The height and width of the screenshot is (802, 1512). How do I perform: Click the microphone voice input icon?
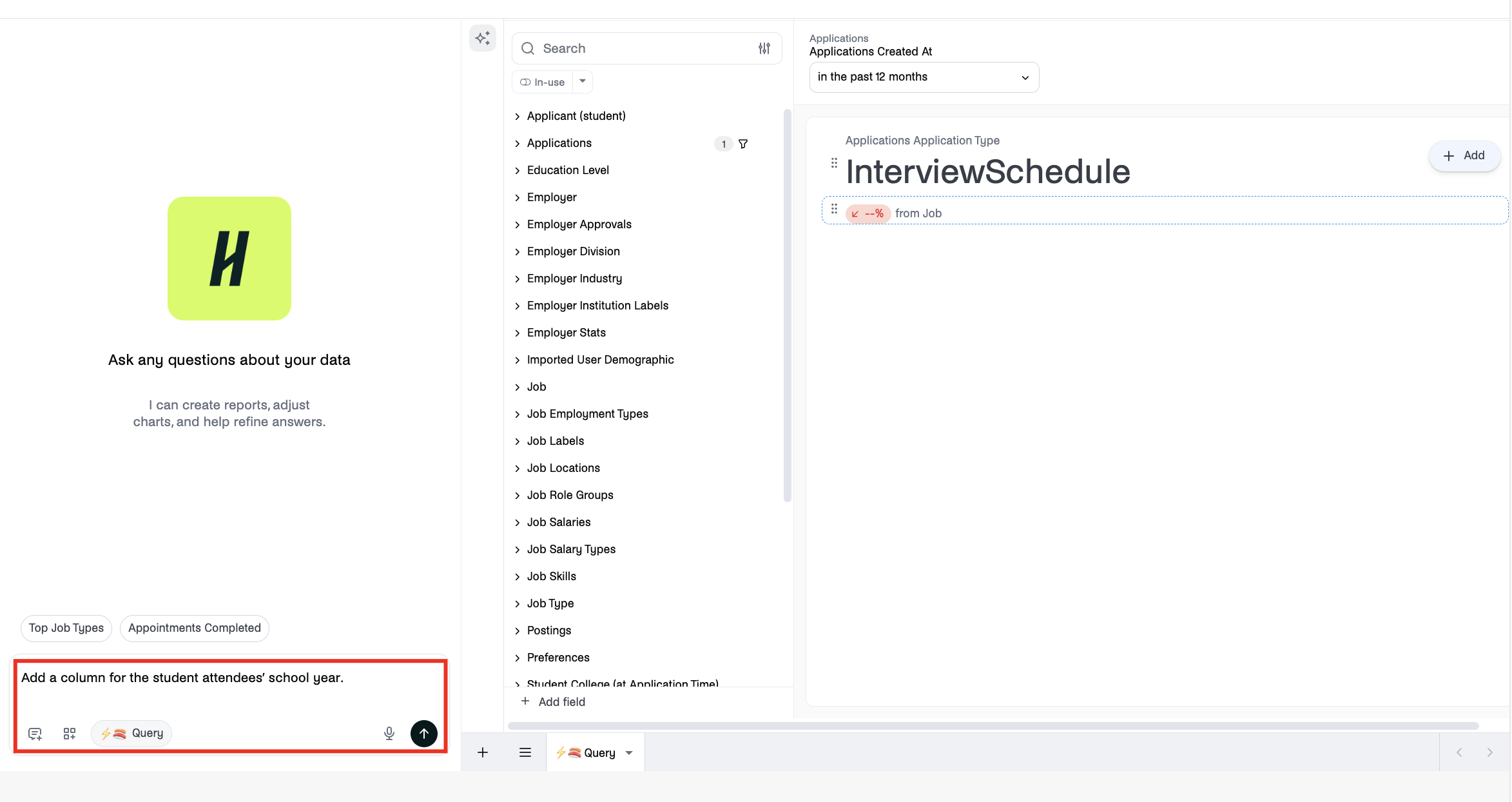click(x=389, y=733)
